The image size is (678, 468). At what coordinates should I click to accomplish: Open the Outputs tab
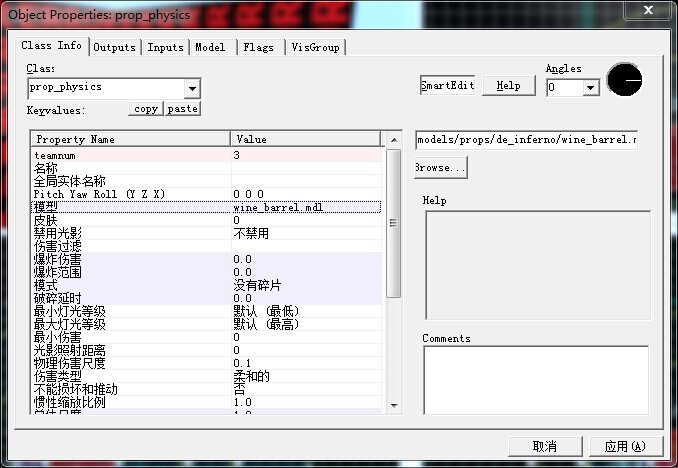click(x=114, y=48)
